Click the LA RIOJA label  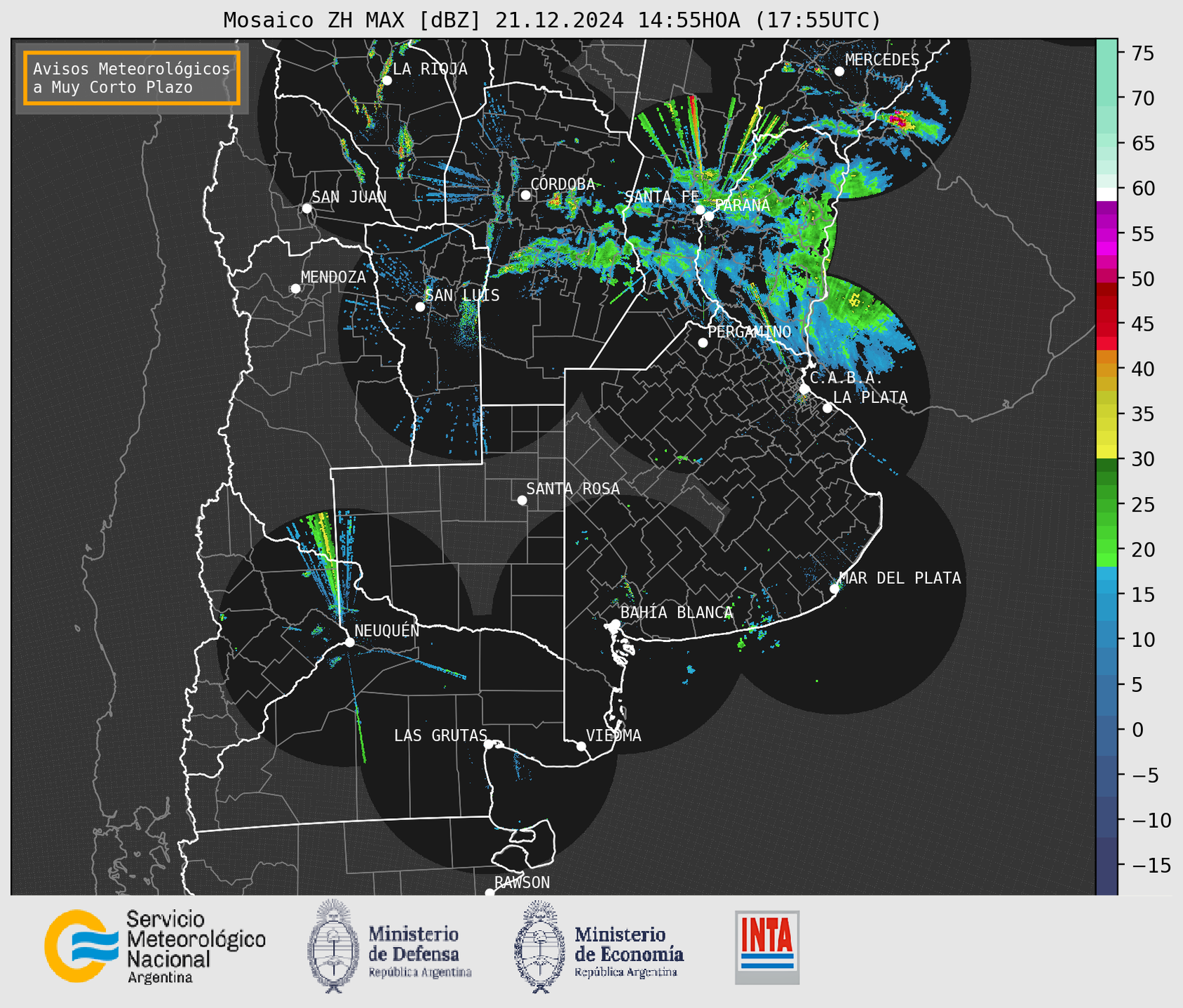430,69
